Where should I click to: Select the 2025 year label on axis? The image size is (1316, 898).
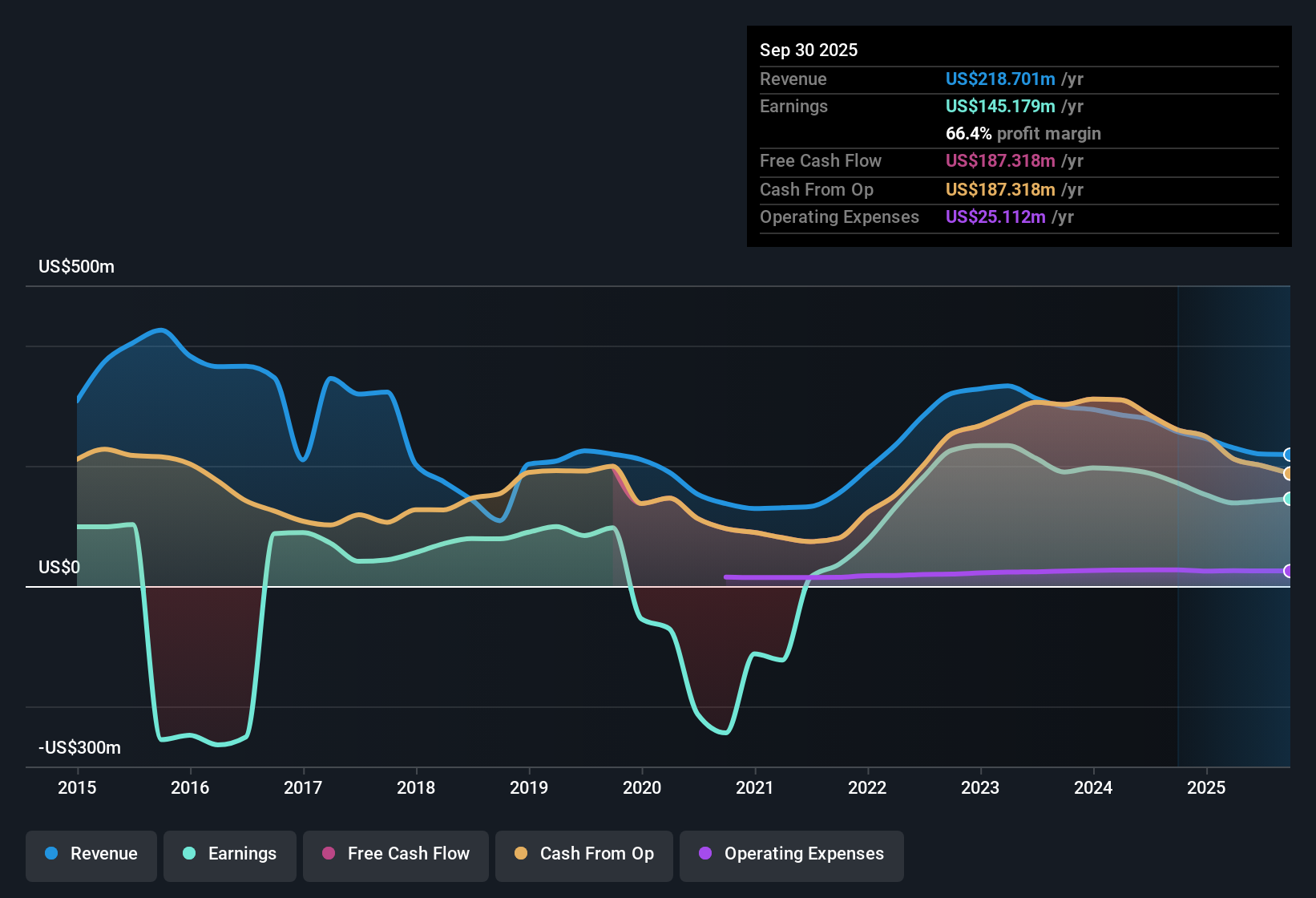[1207, 788]
